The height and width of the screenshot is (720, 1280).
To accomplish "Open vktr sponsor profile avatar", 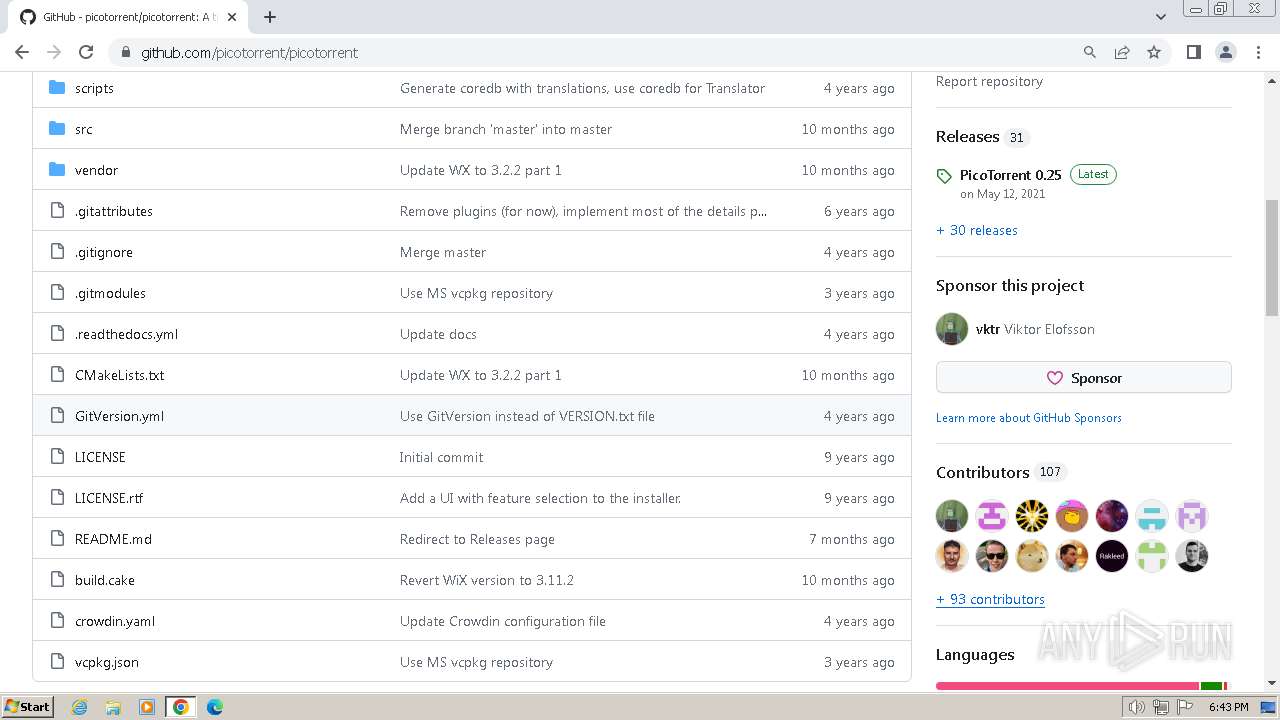I will tap(952, 329).
